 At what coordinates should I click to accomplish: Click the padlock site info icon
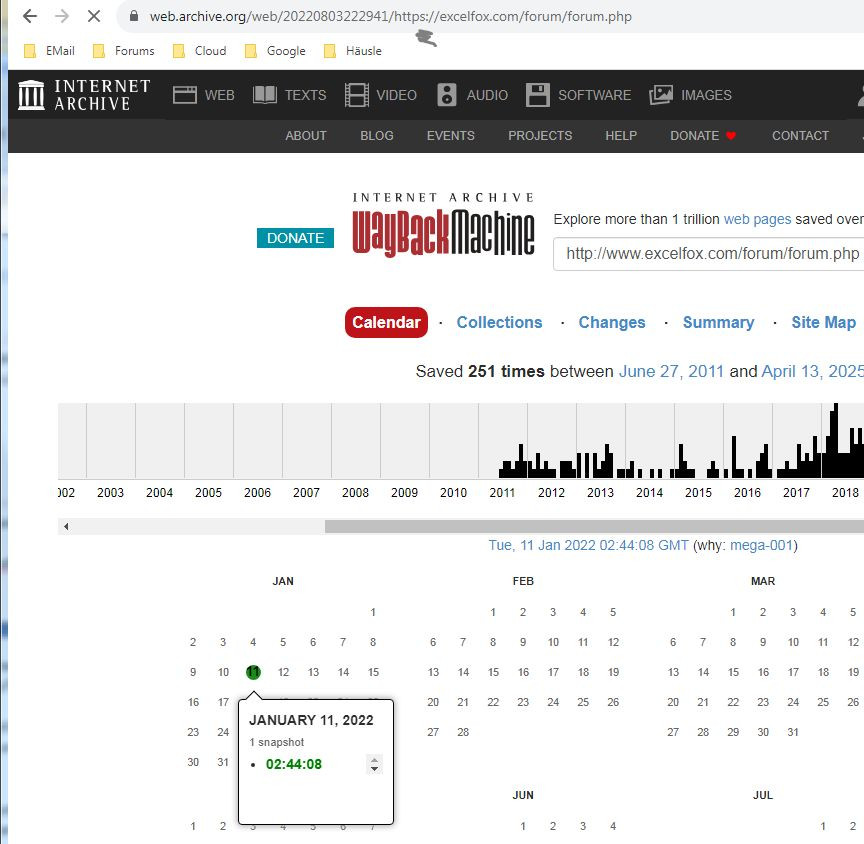tap(134, 16)
